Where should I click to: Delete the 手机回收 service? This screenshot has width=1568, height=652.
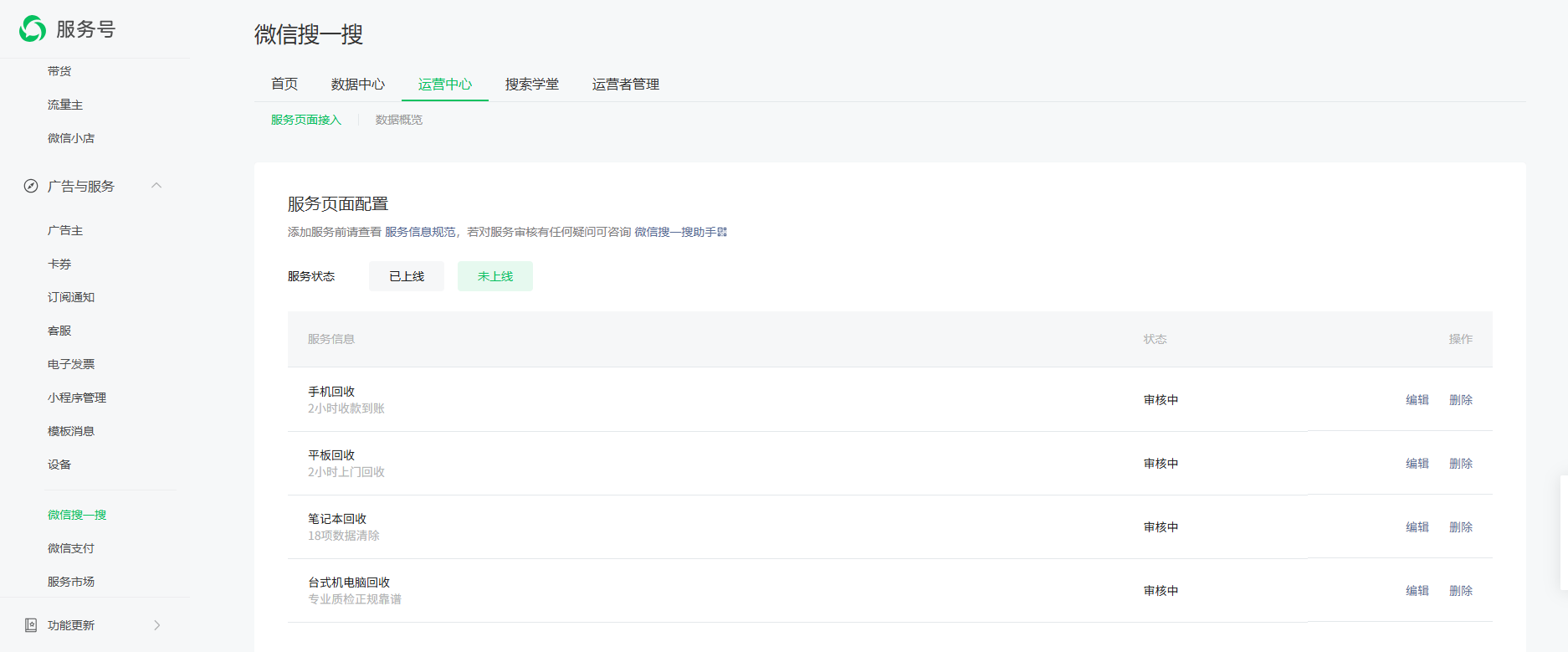[x=1461, y=400]
